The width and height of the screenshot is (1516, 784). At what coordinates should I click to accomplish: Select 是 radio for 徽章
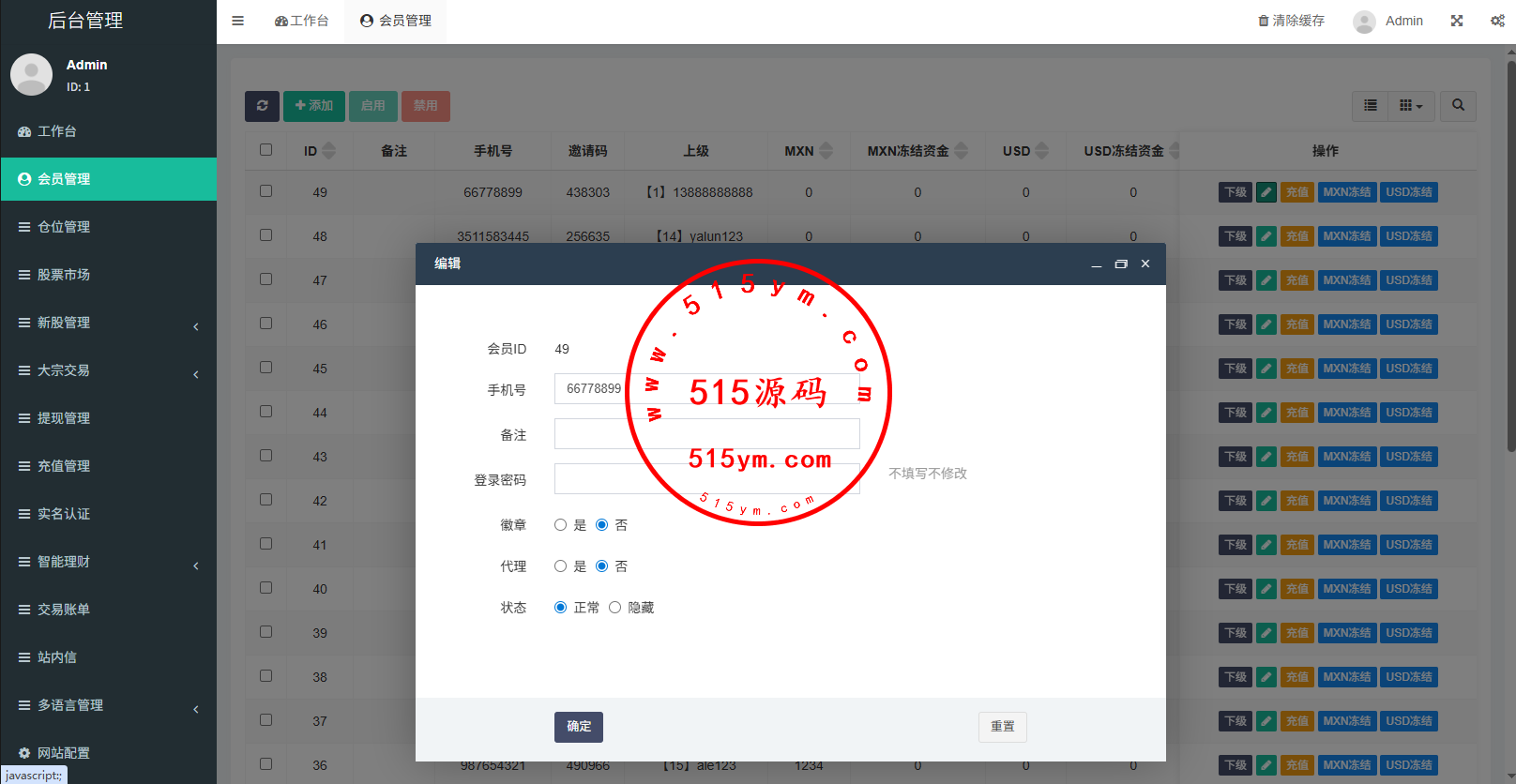point(561,525)
